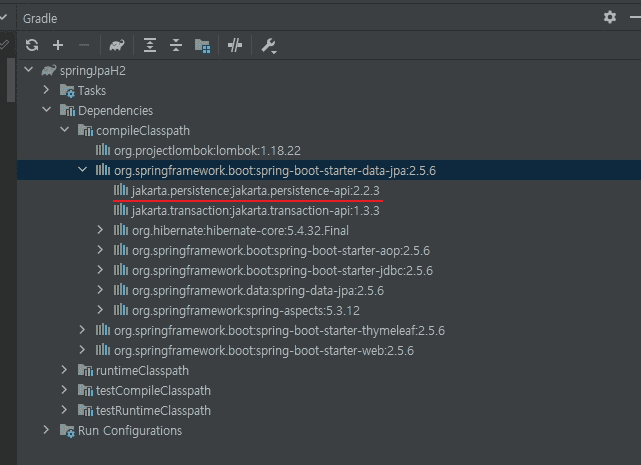641x465 pixels.
Task: Expand Run Configurations node
Action: tap(46, 430)
